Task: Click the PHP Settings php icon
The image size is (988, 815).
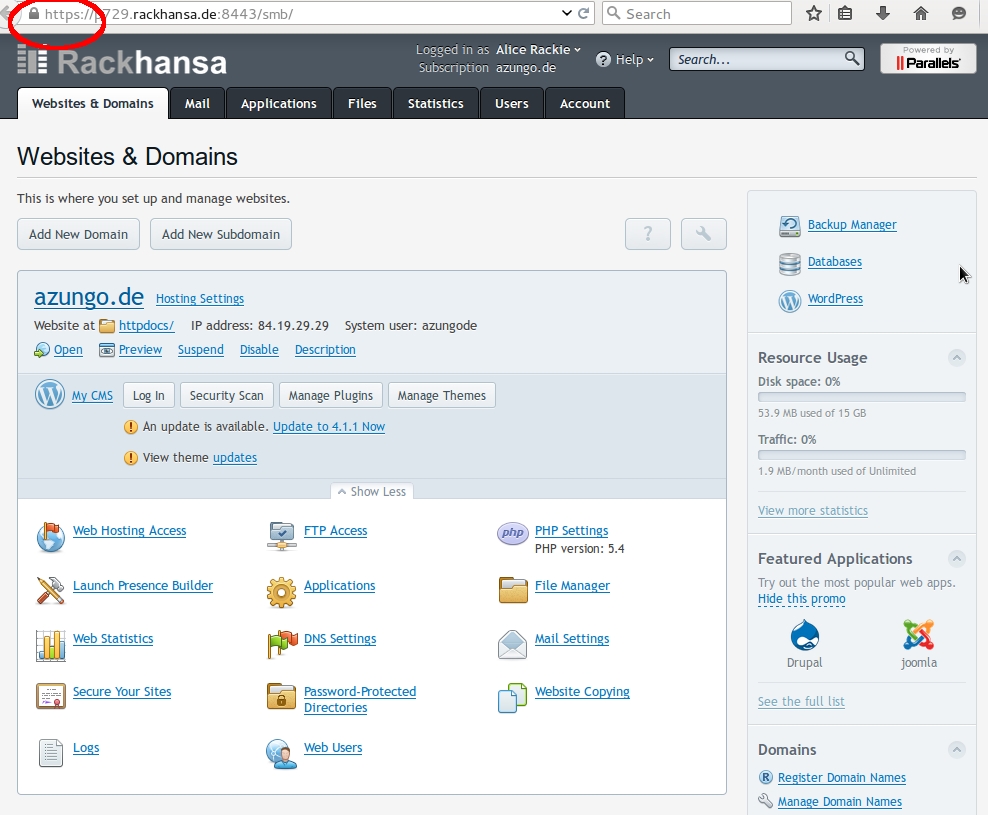Action: pyautogui.click(x=512, y=533)
